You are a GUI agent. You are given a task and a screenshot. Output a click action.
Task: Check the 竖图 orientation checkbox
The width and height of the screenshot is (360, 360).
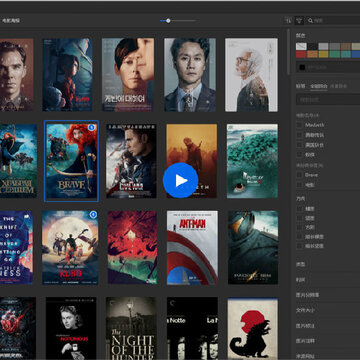[300, 218]
